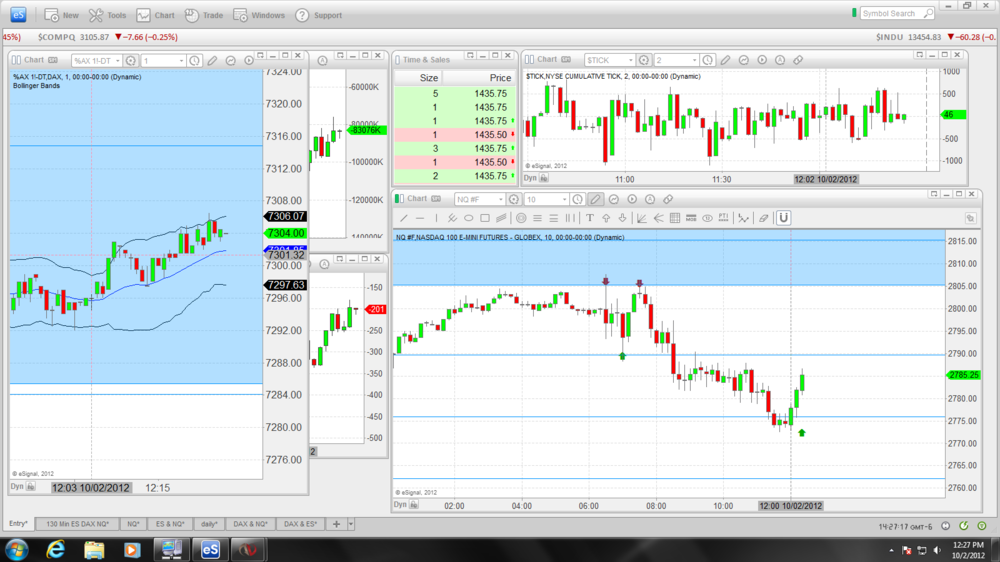Open the Support menu
The width and height of the screenshot is (1000, 562).
click(319, 15)
